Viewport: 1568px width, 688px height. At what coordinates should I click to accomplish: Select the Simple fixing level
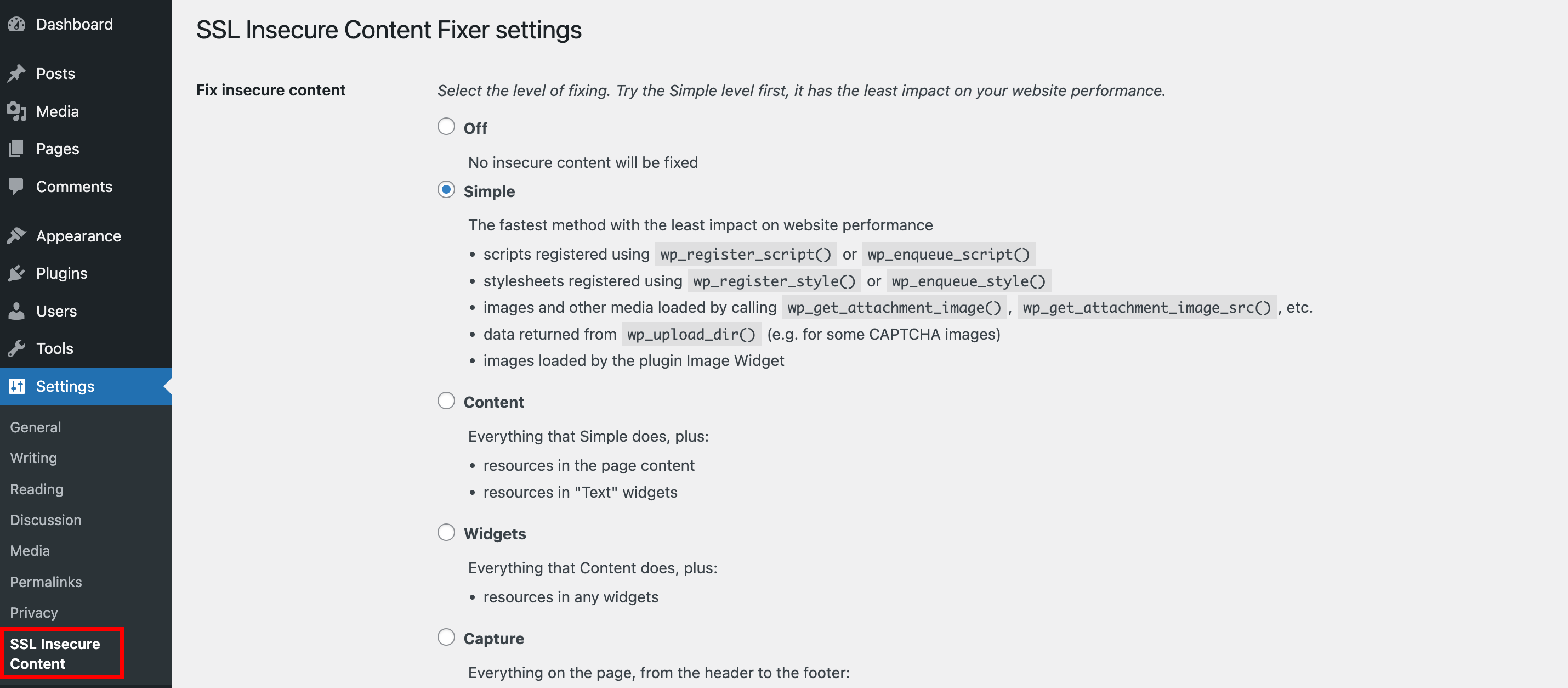(x=446, y=189)
